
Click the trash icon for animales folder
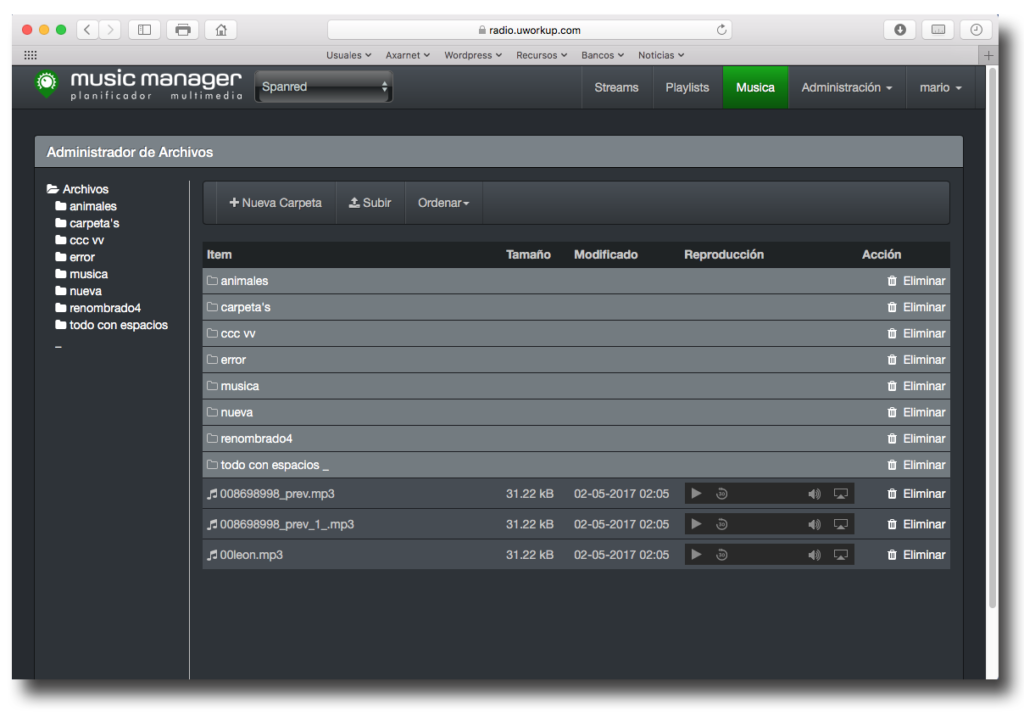(x=892, y=281)
